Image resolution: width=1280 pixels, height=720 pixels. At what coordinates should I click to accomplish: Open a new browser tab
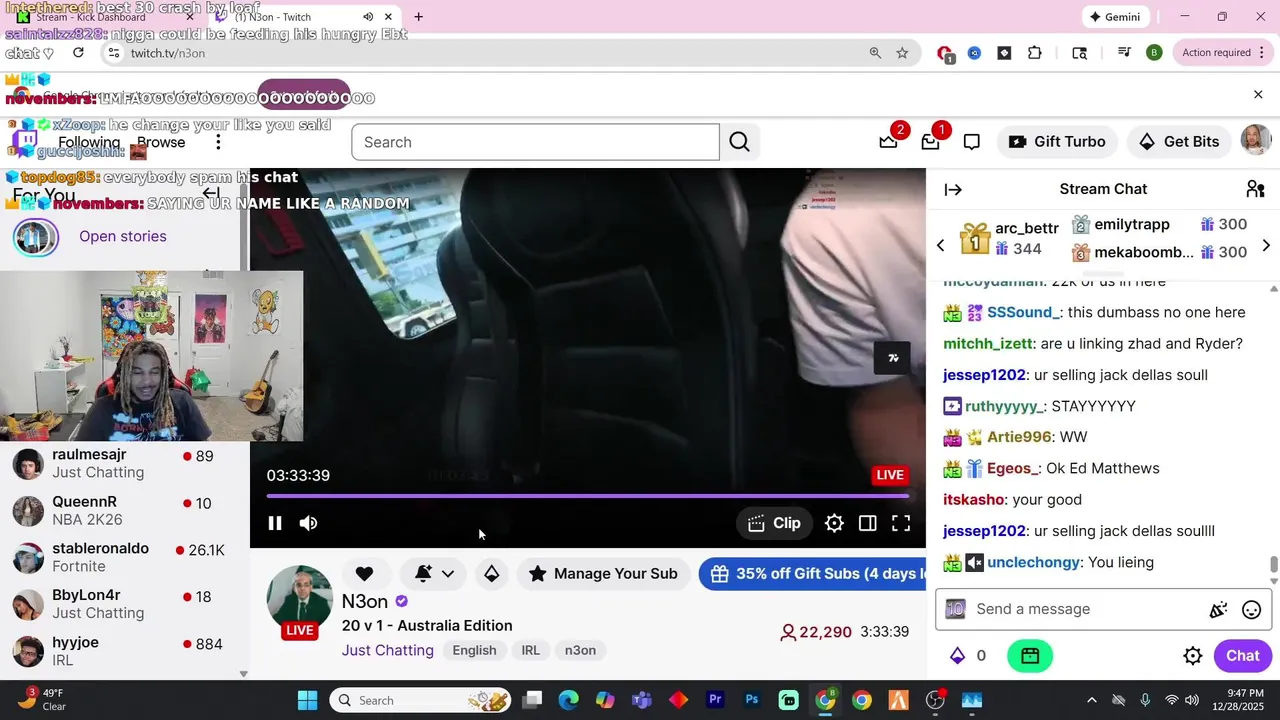click(x=418, y=17)
